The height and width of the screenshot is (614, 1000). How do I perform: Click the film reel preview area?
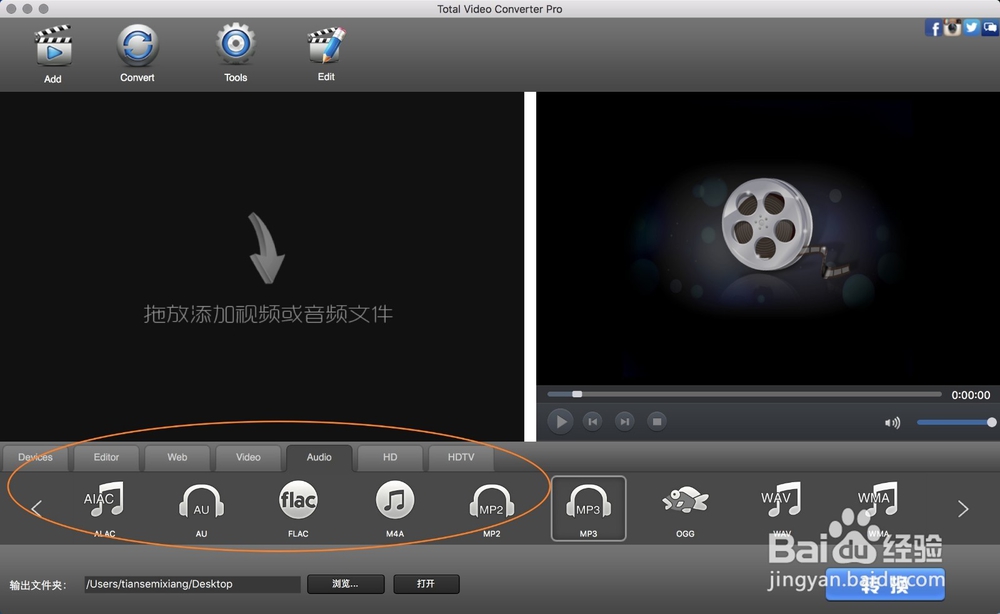point(768,238)
